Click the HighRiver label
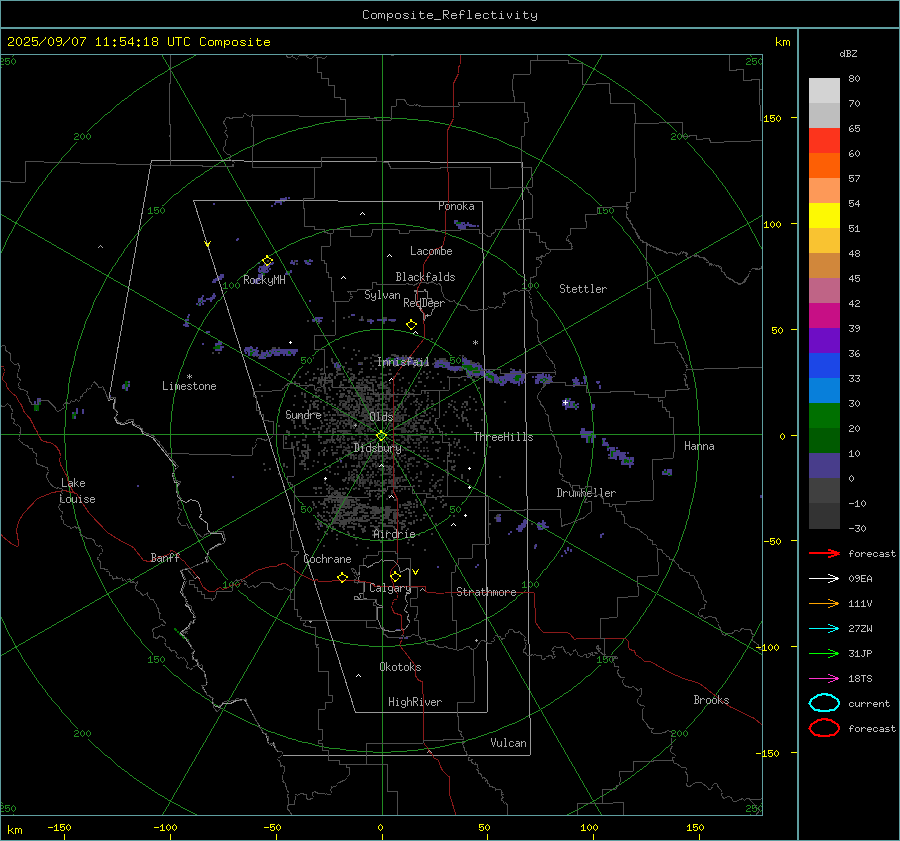Screen dimensions: 900x841 coord(415,702)
